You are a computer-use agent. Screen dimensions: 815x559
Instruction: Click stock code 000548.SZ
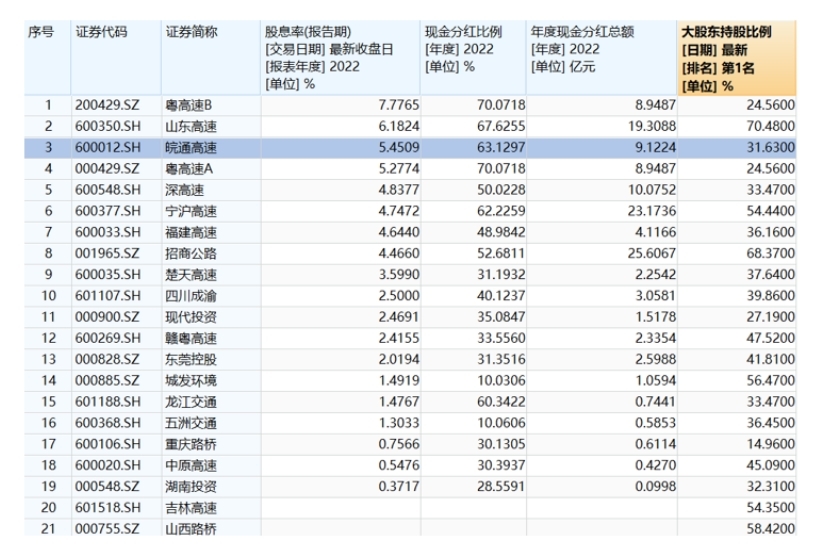(108, 486)
